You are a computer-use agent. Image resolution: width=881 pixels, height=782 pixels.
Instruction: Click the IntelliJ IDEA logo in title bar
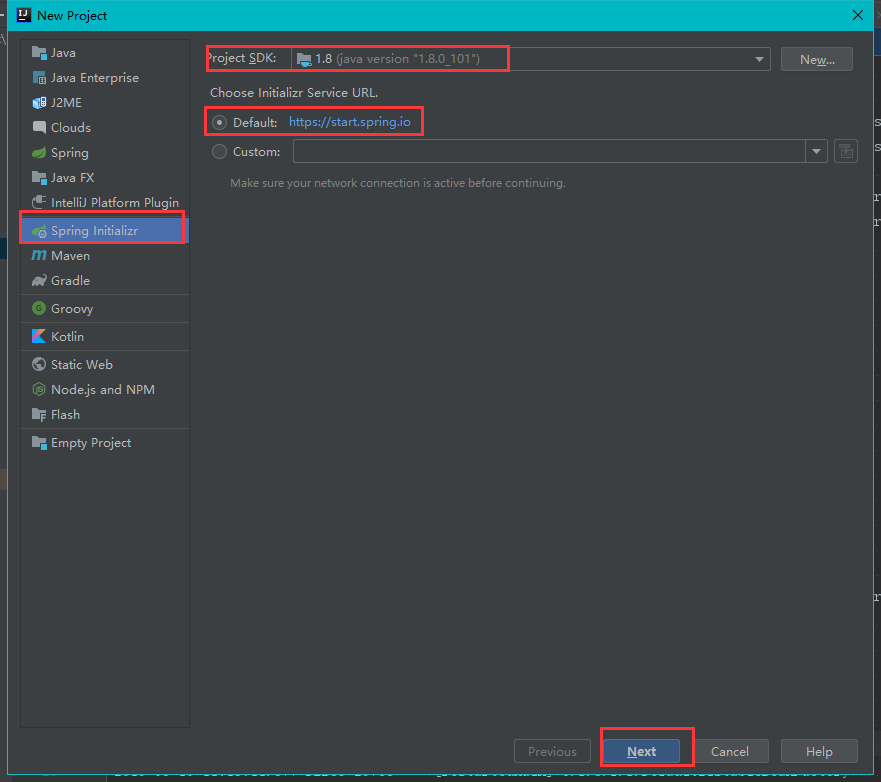coord(24,15)
